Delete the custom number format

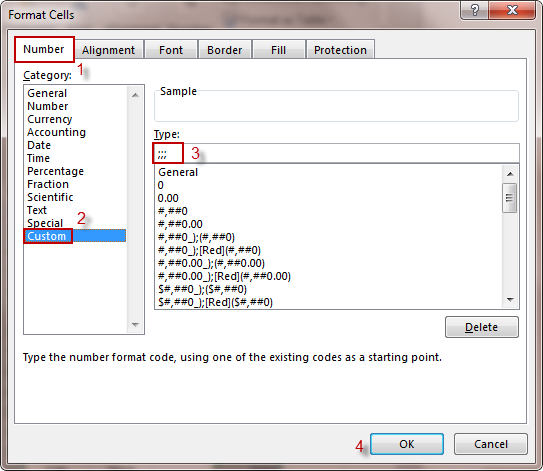click(481, 327)
